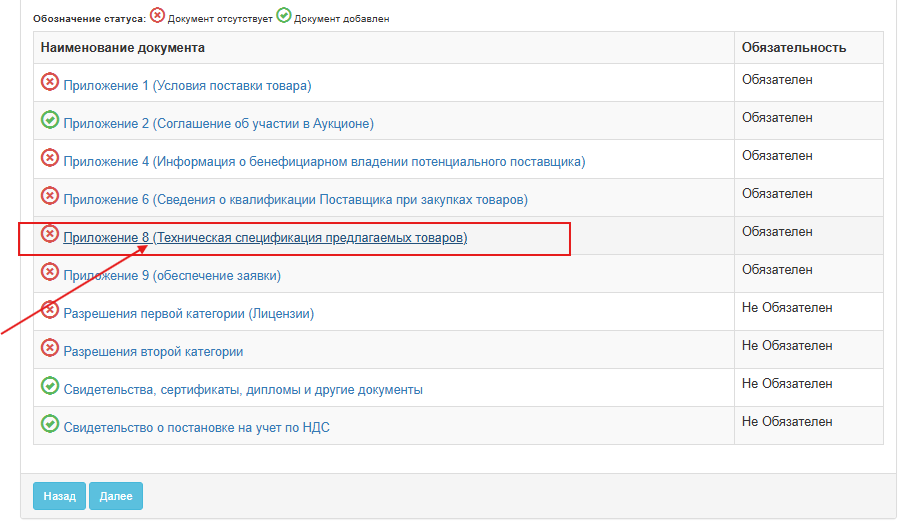Click green status icon beside Свидетельства, сертификаты, дипломы
915x531 pixels.
[x=50, y=386]
